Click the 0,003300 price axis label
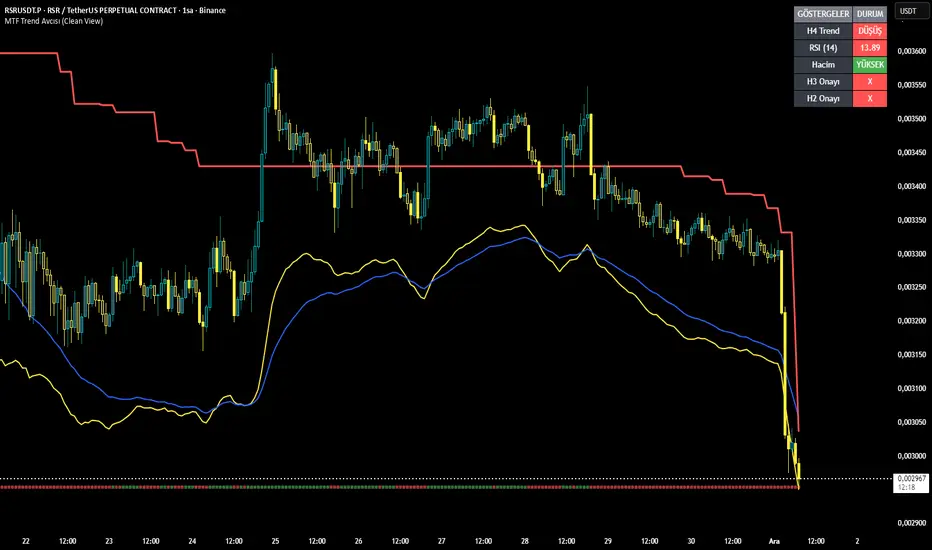Screen dimensions: 932x550 tap(911, 253)
